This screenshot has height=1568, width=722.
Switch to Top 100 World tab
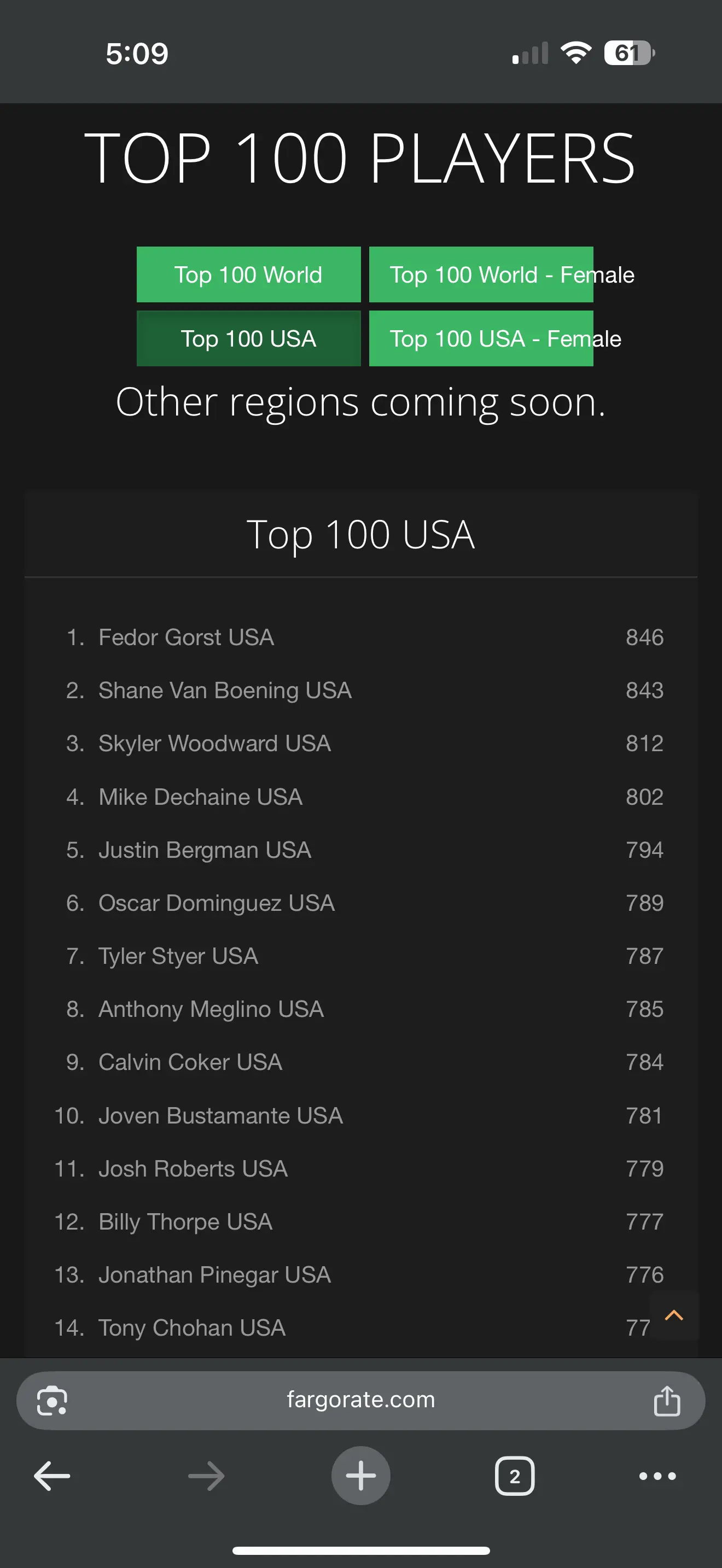[x=248, y=274]
